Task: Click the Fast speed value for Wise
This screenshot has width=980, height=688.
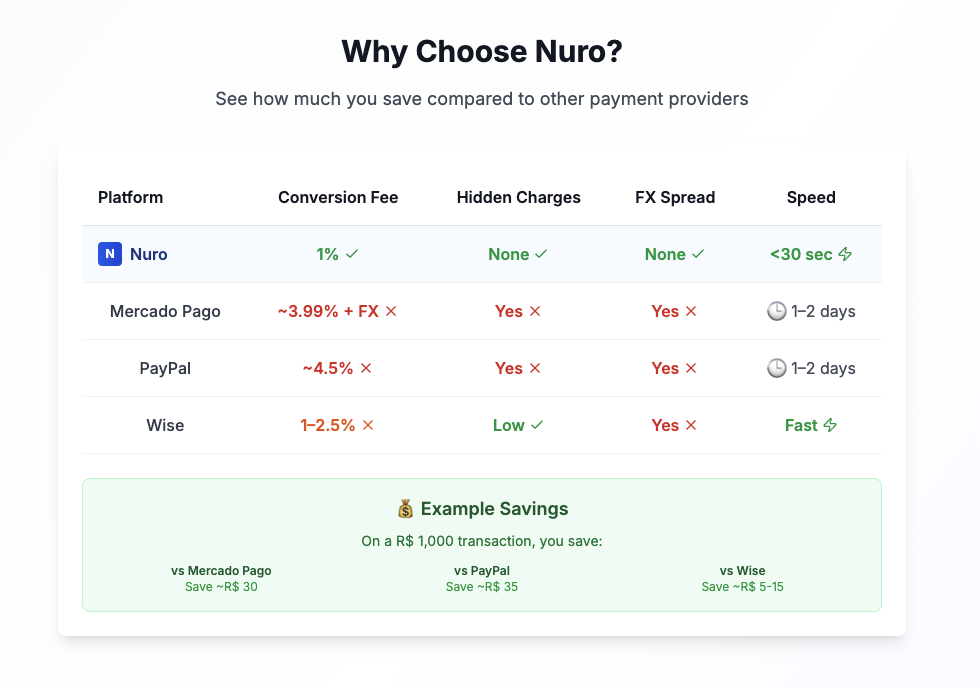Action: click(x=801, y=425)
